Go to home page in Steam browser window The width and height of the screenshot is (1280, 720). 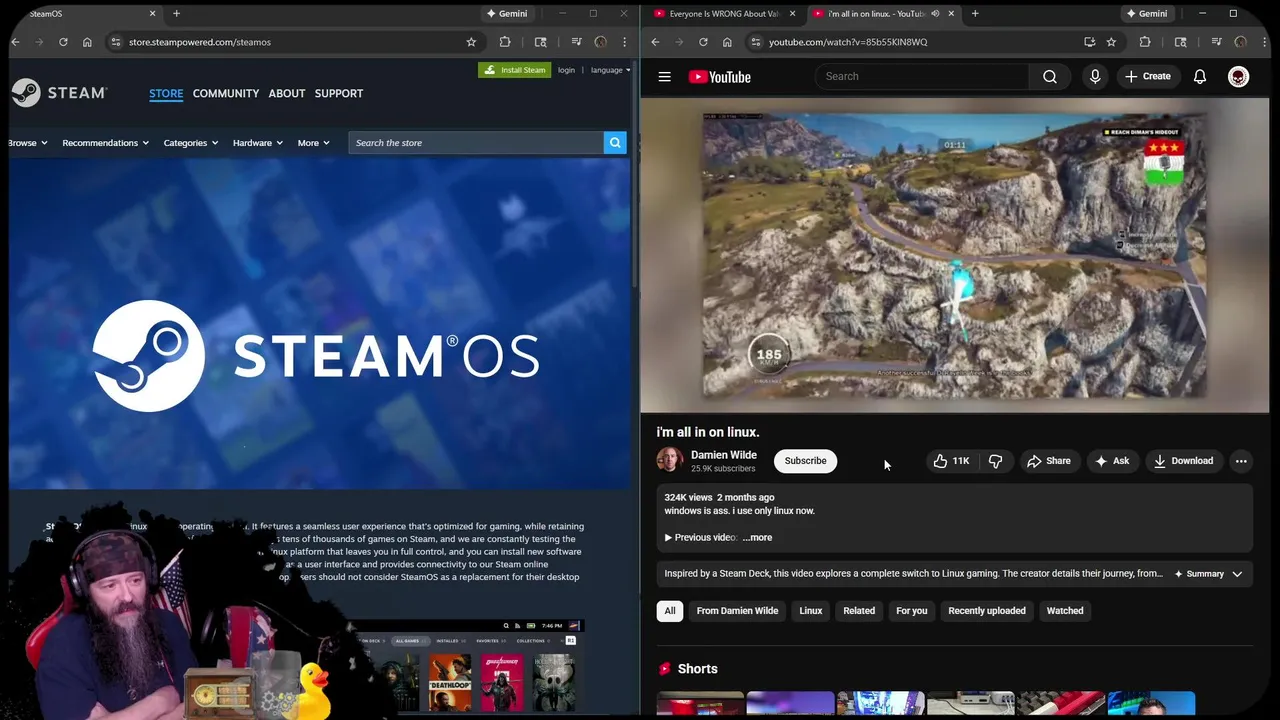tap(87, 42)
